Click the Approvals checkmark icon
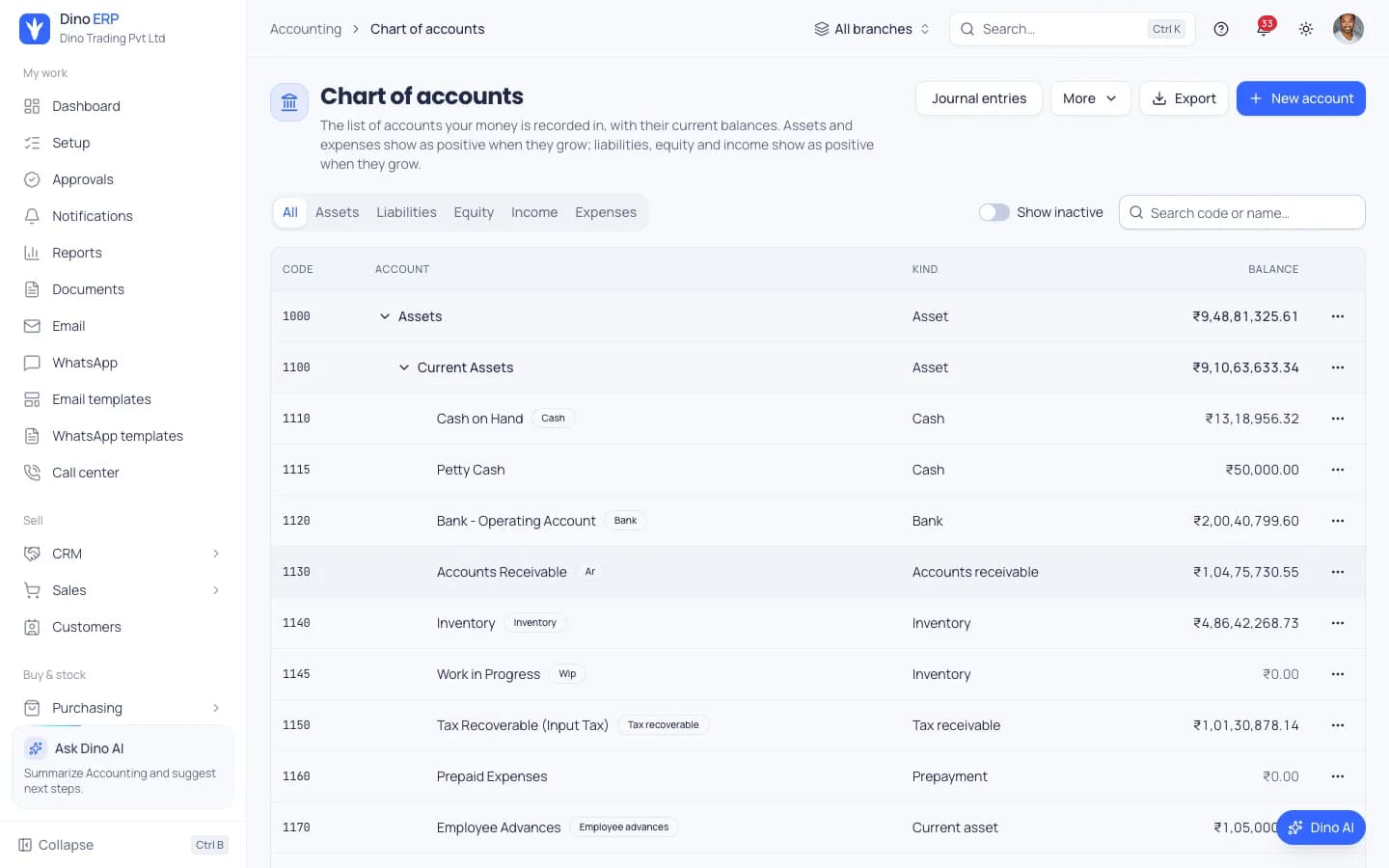1389x868 pixels. click(32, 179)
